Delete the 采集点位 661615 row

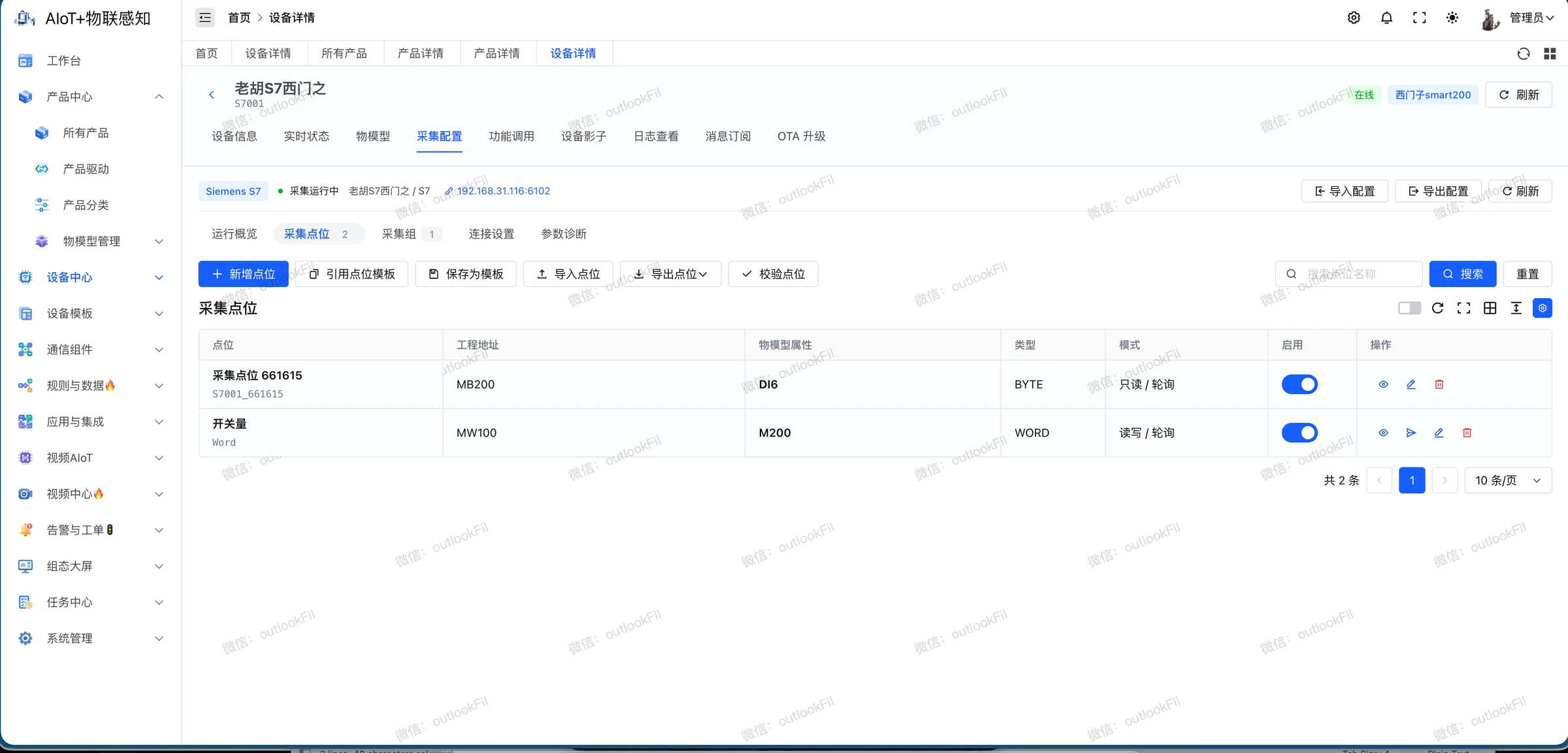click(1439, 384)
